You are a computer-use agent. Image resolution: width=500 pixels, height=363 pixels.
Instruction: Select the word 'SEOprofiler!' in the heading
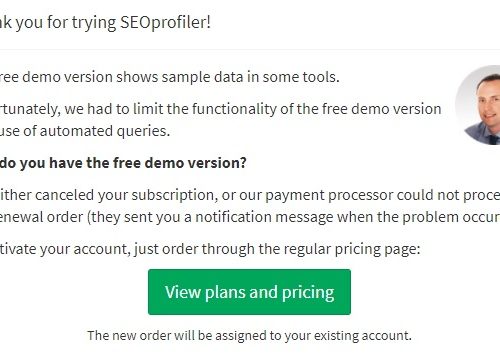click(165, 23)
